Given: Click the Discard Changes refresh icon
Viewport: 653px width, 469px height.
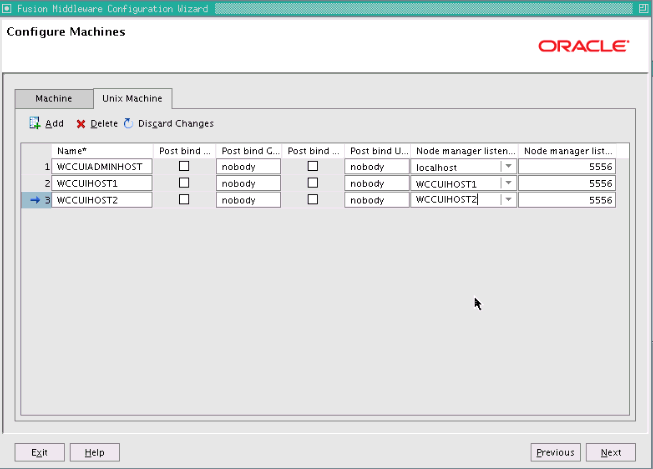Looking at the screenshot, I should tap(128, 123).
